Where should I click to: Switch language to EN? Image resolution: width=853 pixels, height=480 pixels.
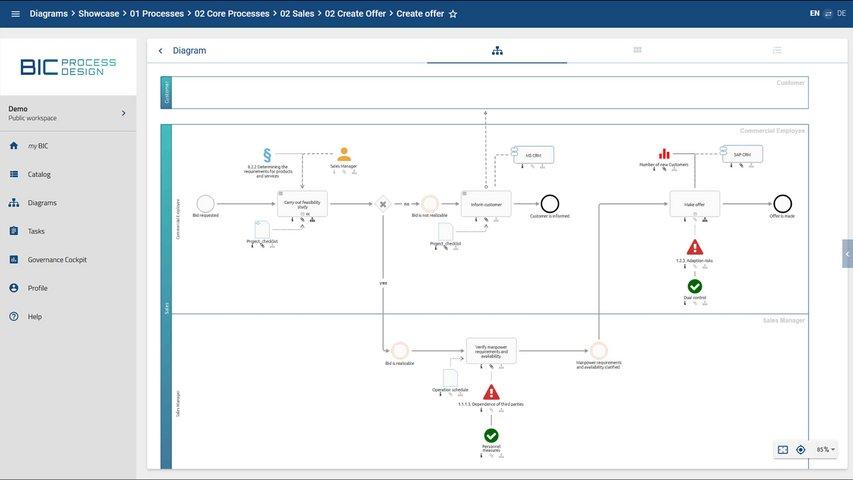pos(814,14)
